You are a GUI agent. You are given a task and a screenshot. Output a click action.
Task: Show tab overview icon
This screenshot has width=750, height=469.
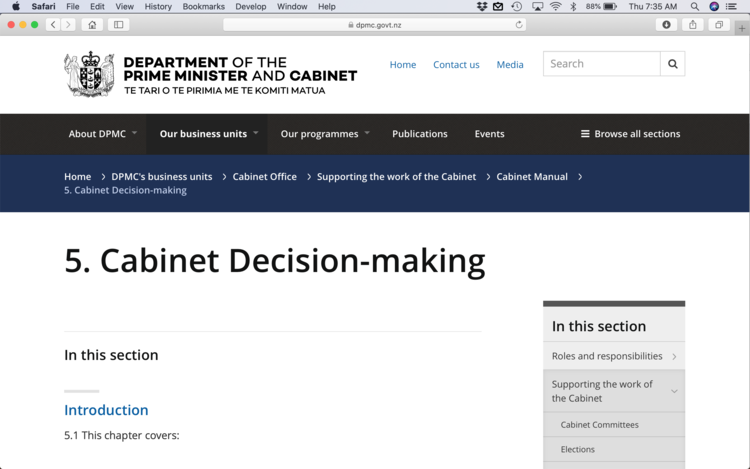coord(719,25)
